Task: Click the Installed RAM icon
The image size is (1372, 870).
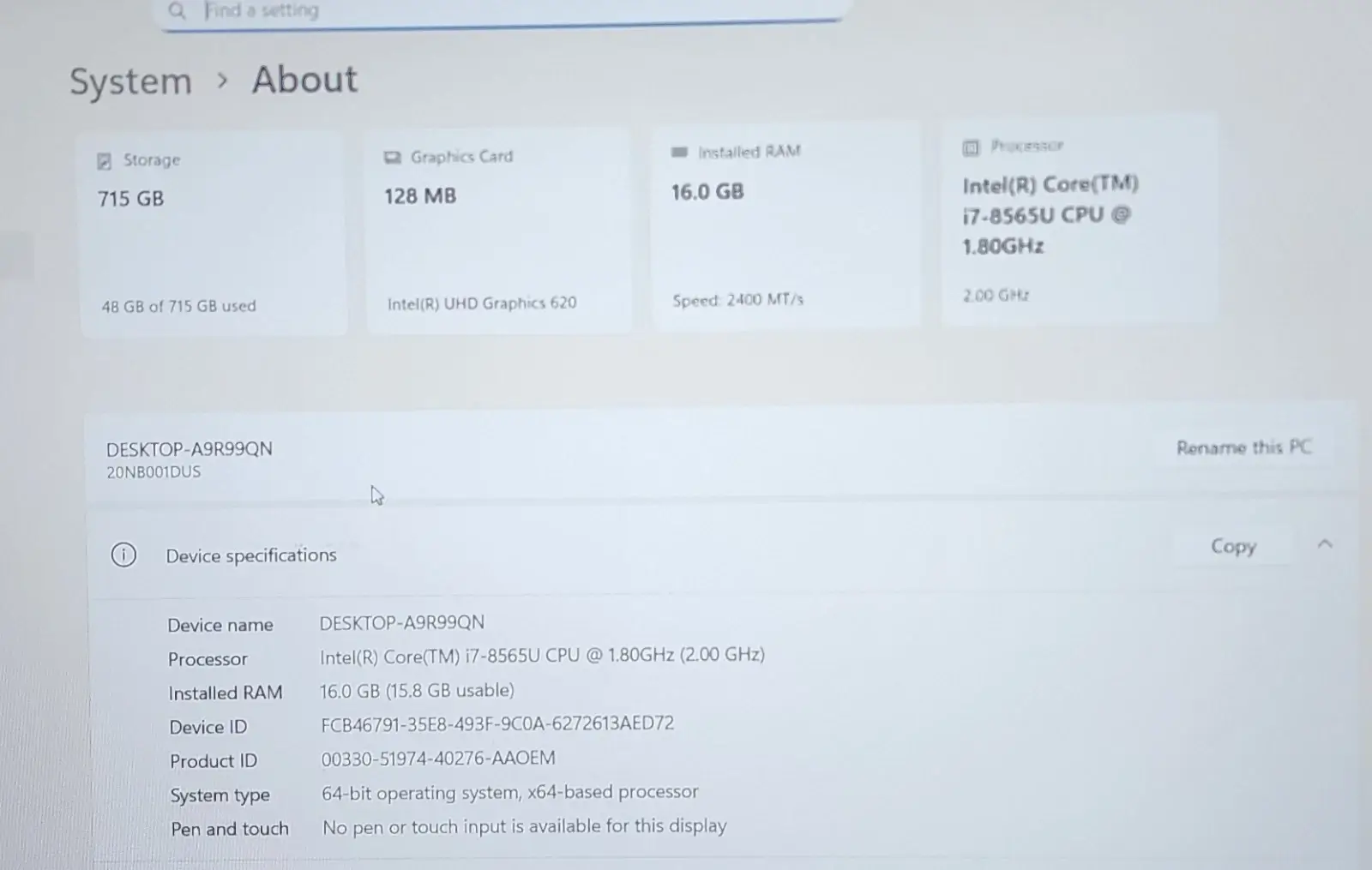Action: coord(679,153)
